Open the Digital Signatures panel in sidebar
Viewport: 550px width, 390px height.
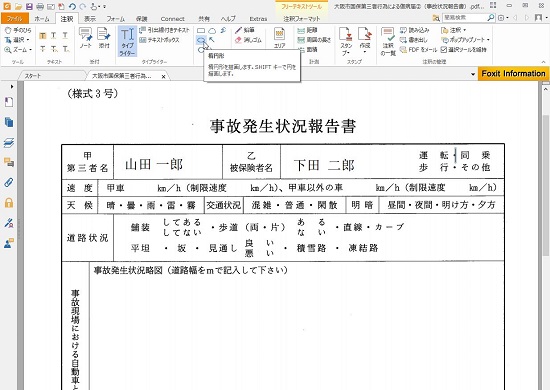point(9,222)
